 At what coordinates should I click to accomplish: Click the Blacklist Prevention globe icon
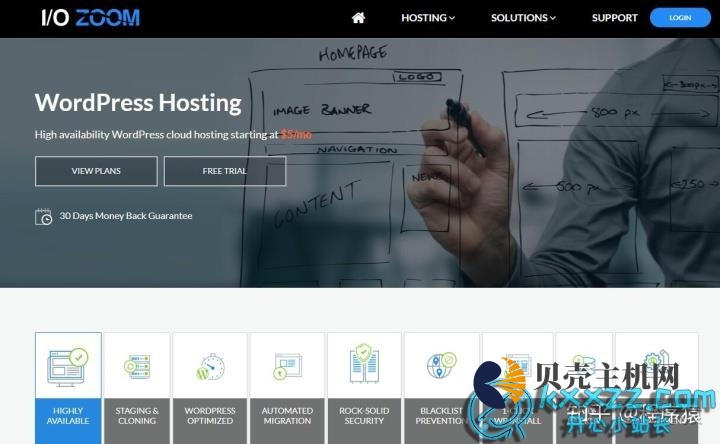point(441,366)
